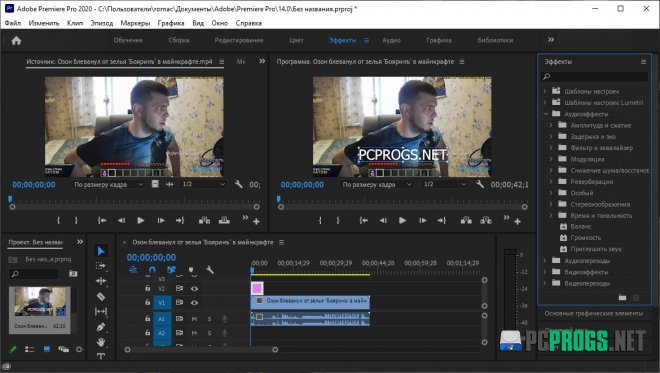Show more workspaces overflow arrows

pyautogui.click(x=551, y=40)
